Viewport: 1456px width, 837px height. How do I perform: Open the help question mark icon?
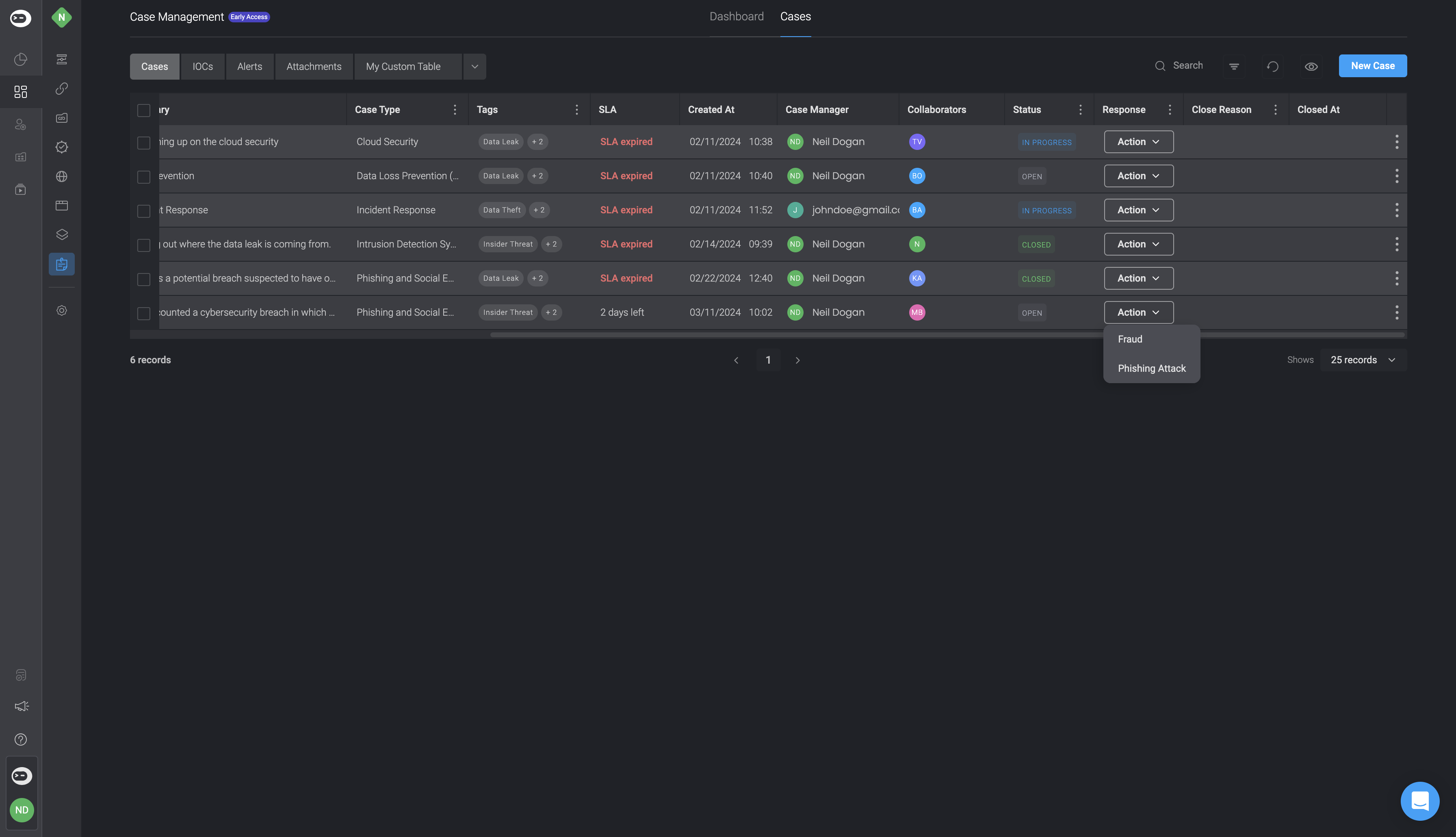pyautogui.click(x=21, y=739)
